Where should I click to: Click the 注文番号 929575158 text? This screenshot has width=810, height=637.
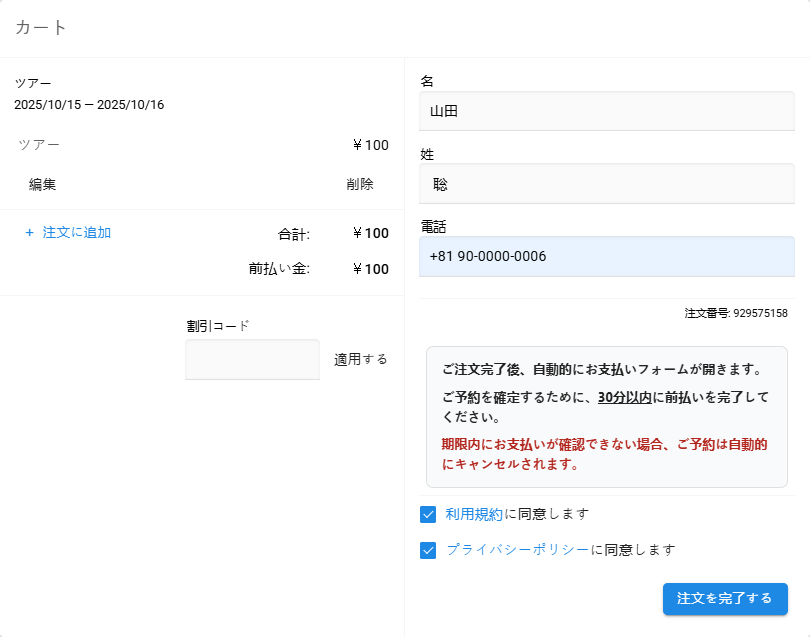pos(736,313)
